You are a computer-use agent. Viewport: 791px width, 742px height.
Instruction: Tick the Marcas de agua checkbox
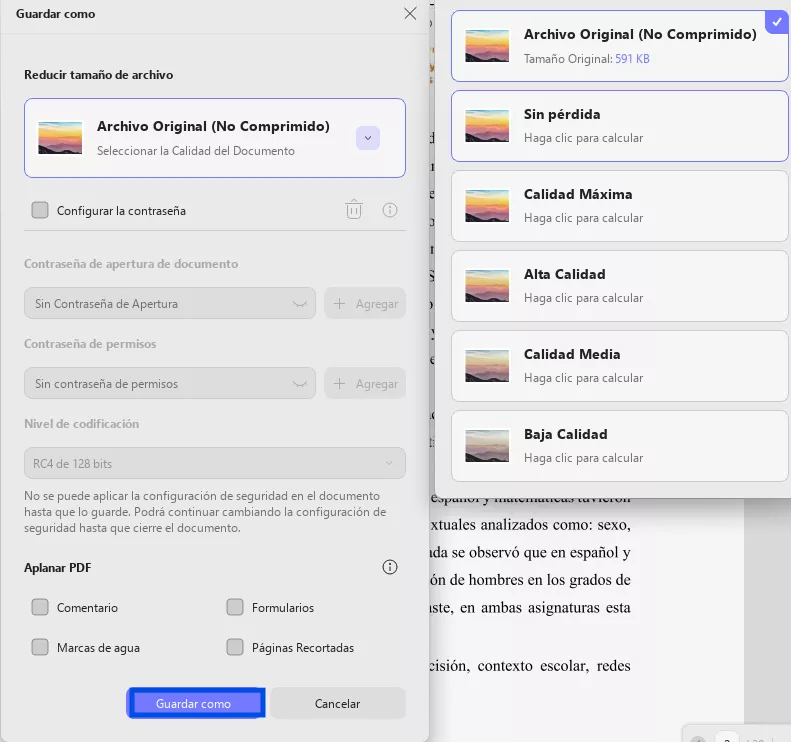tap(40, 647)
